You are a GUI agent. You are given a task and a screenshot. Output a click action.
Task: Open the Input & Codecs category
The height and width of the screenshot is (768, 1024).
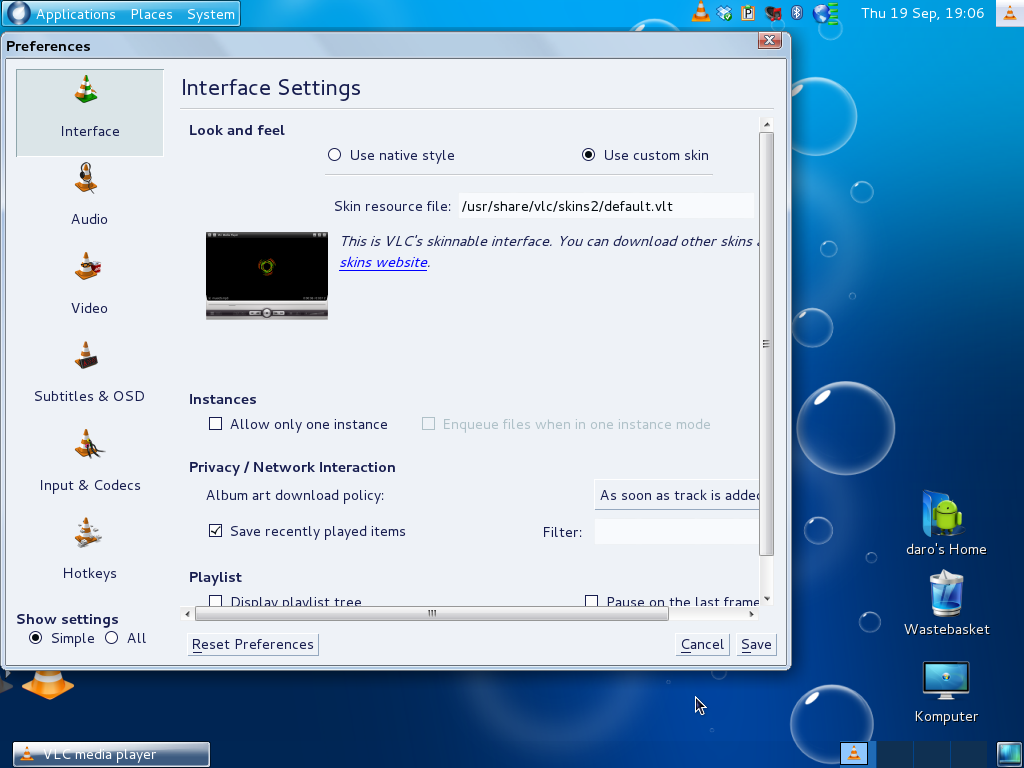[89, 463]
